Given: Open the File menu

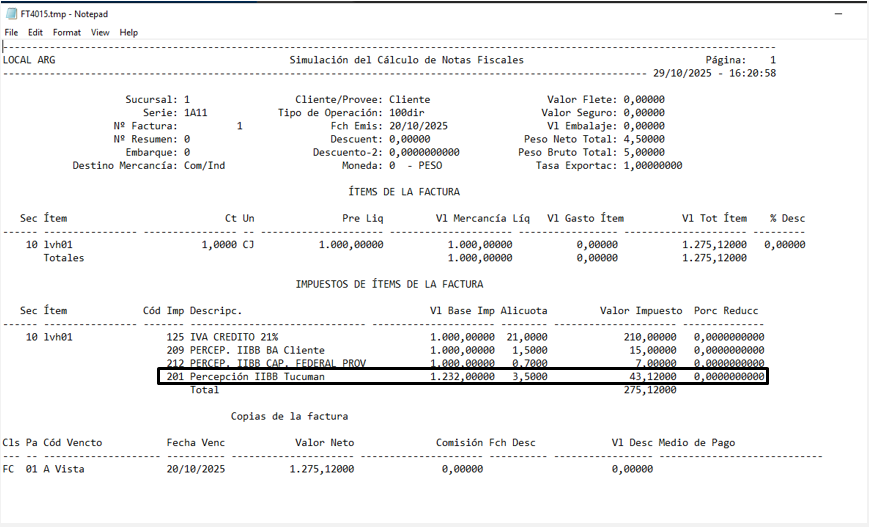Looking at the screenshot, I should 11,33.
